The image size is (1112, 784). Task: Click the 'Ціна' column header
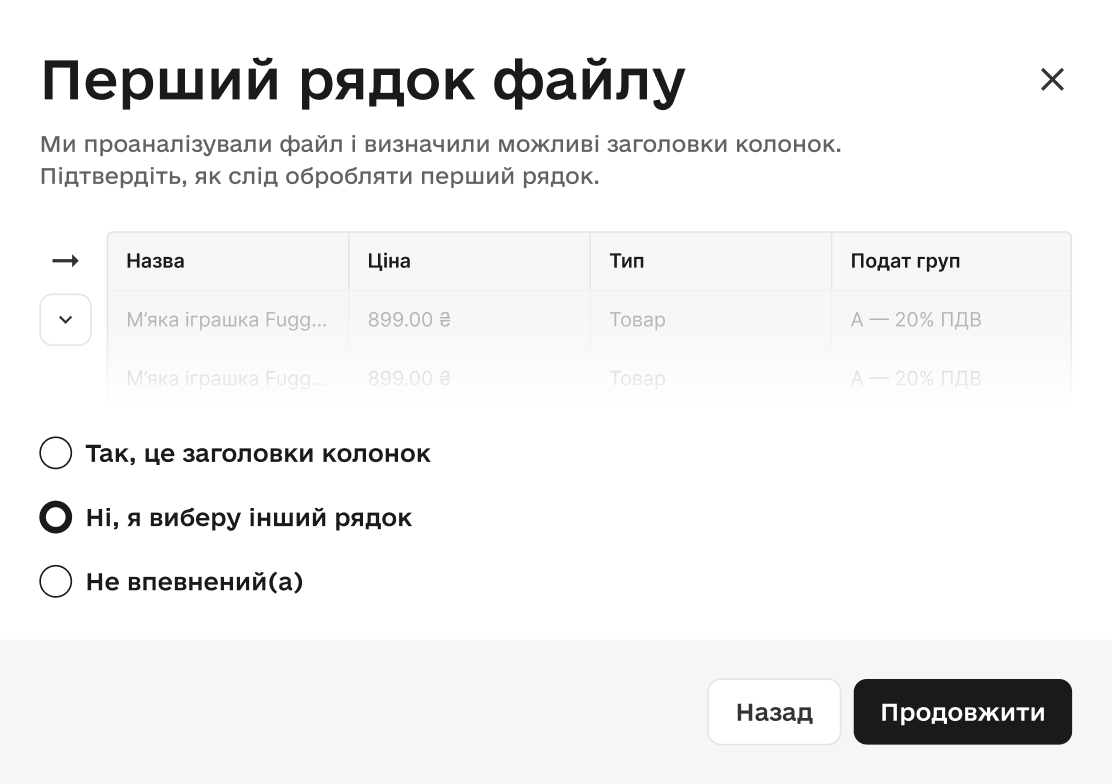point(469,261)
